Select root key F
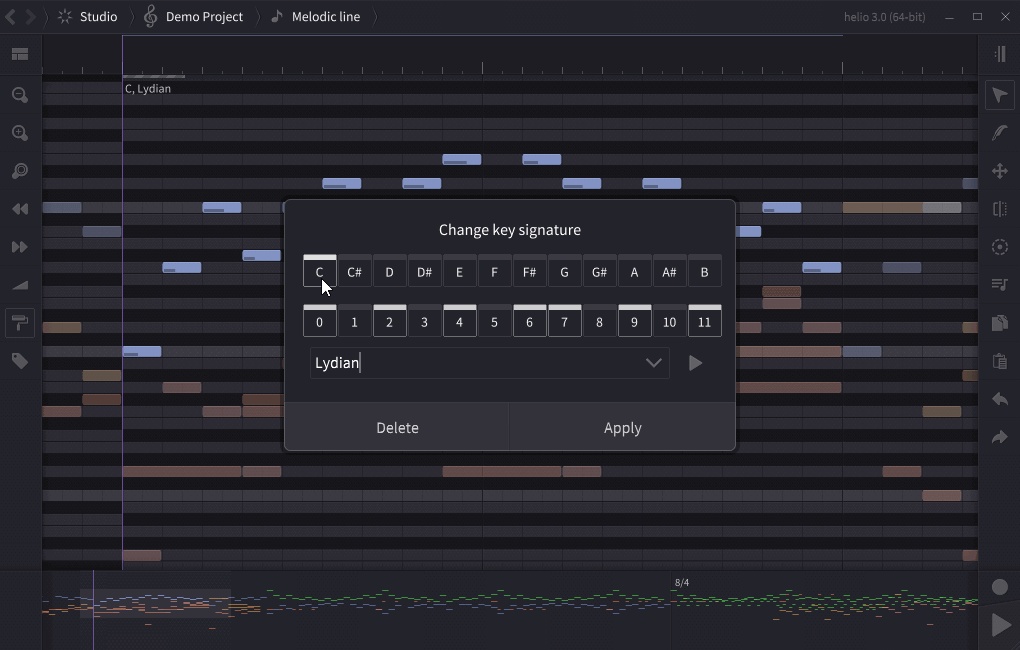1020x650 pixels. tap(494, 271)
